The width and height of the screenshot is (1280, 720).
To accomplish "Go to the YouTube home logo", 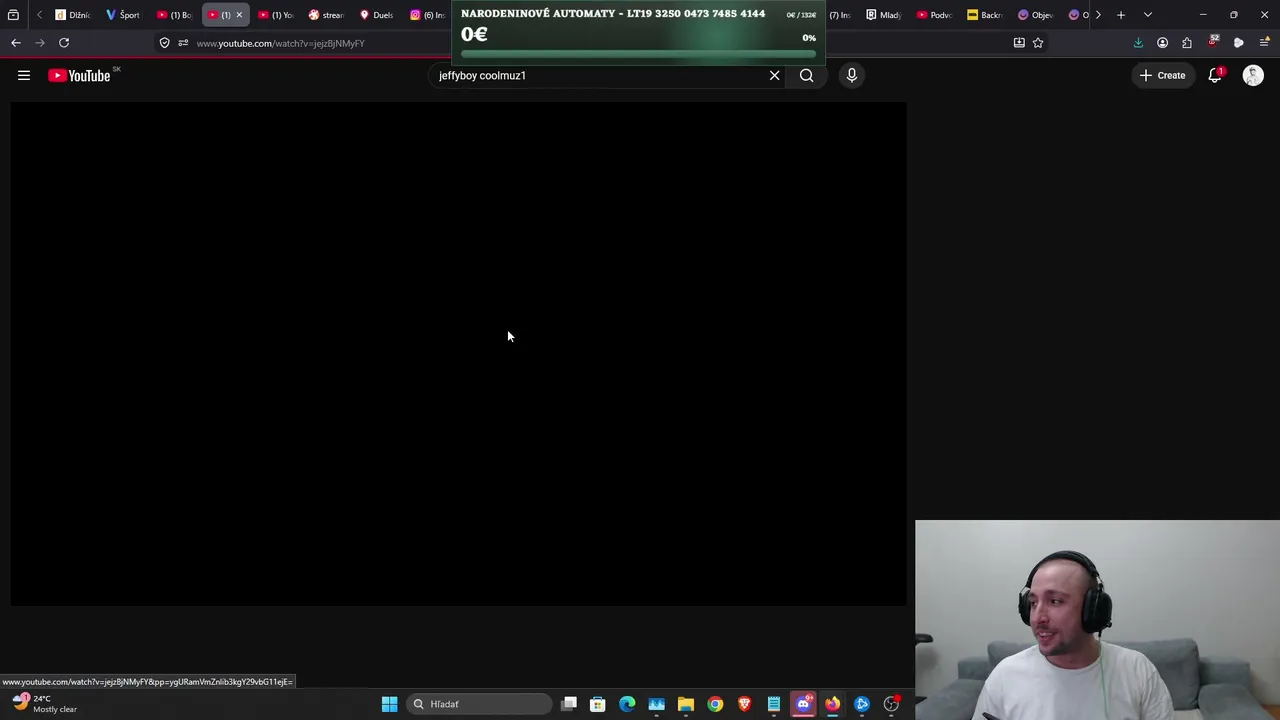I will tap(79, 75).
